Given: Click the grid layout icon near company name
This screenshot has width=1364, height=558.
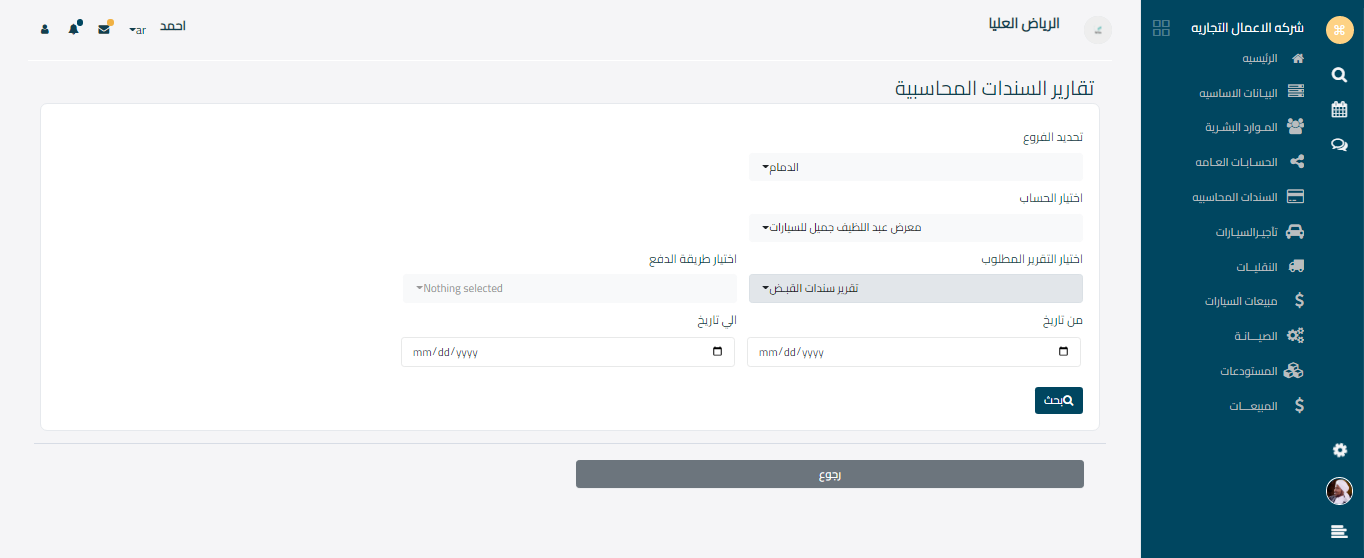Looking at the screenshot, I should click(x=1161, y=28).
